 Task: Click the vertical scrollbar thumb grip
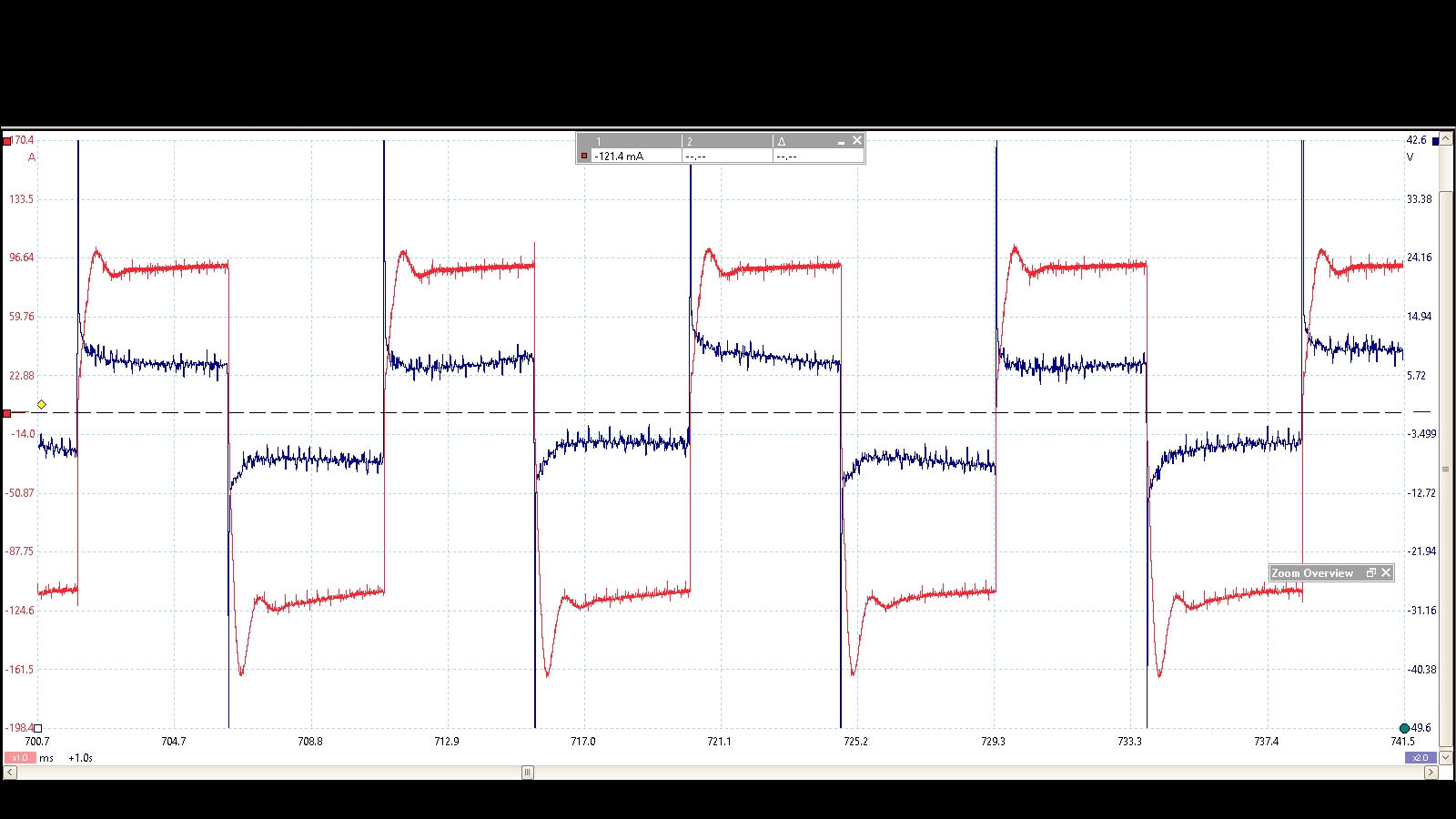pyautogui.click(x=1446, y=470)
